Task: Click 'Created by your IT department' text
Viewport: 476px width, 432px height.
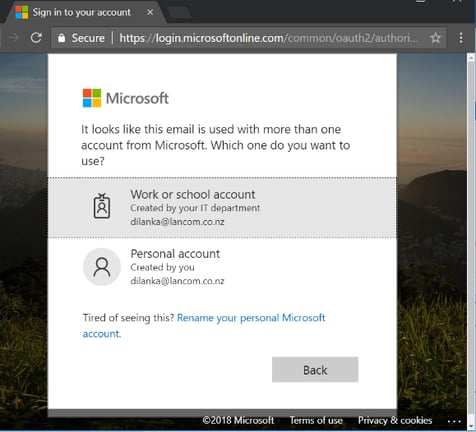Action: 195,208
